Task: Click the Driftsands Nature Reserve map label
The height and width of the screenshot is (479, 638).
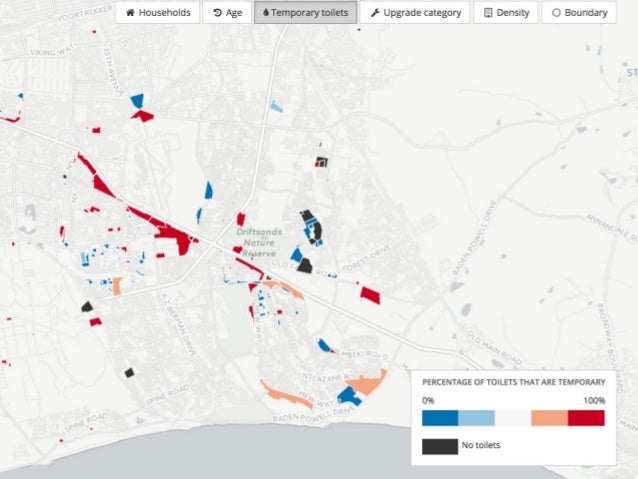Action: pyautogui.click(x=259, y=243)
